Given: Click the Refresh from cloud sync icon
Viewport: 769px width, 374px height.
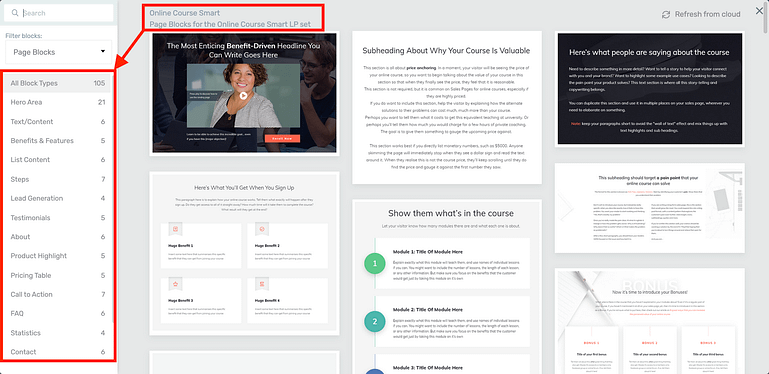Looking at the screenshot, I should (666, 14).
